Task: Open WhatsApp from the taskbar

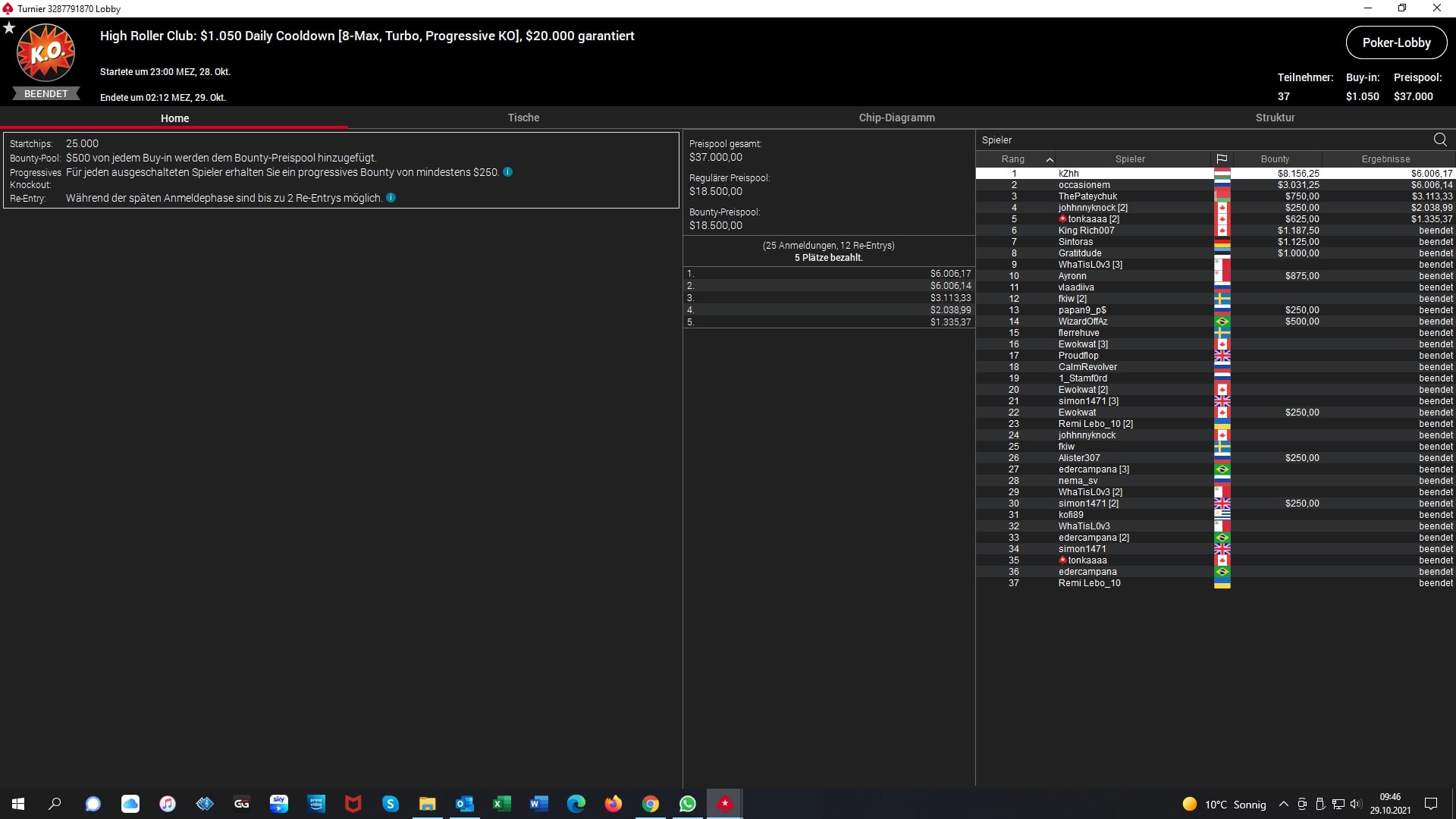Action: coord(688,804)
